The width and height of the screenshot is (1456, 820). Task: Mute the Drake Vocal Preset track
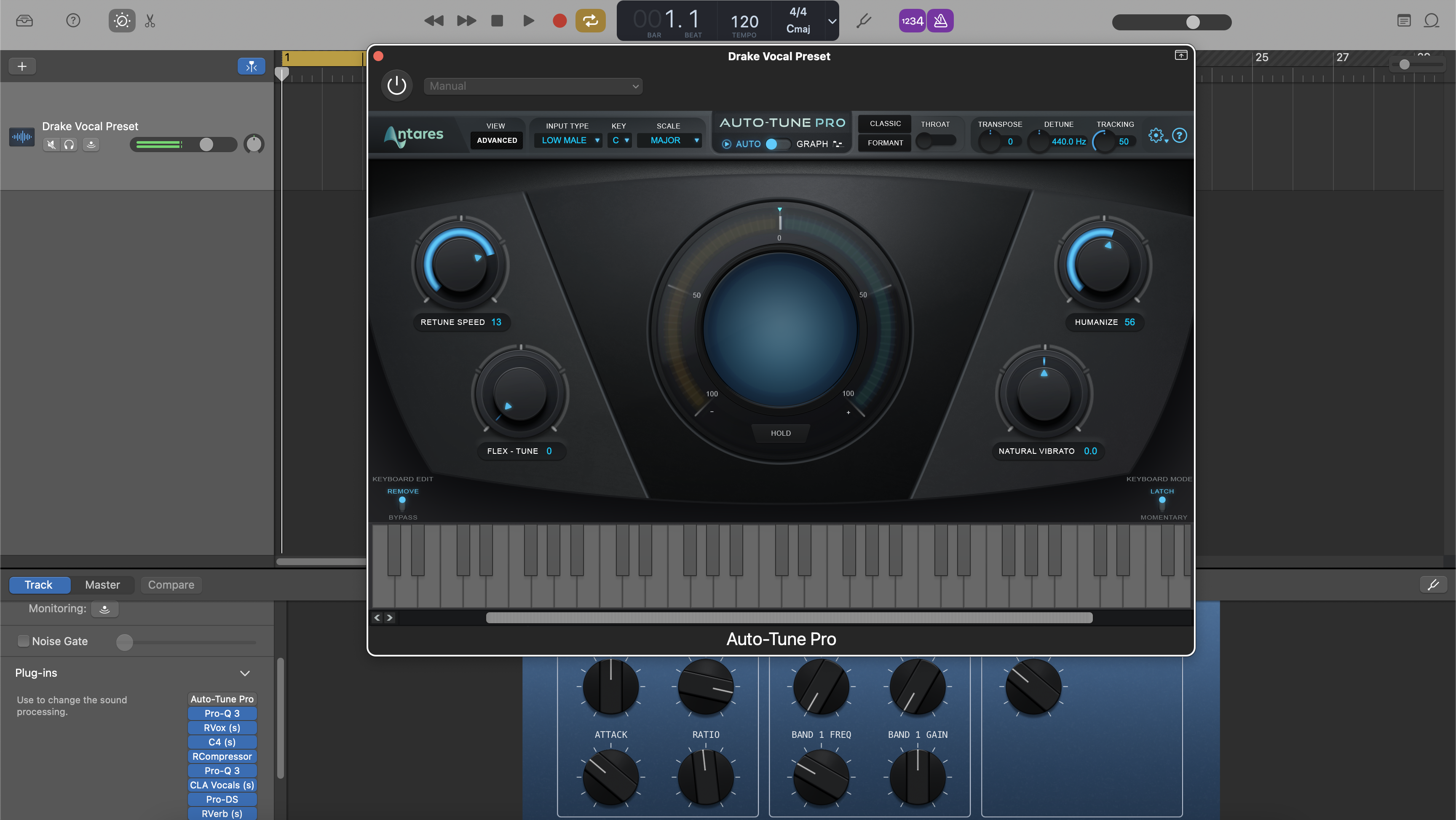pos(51,144)
